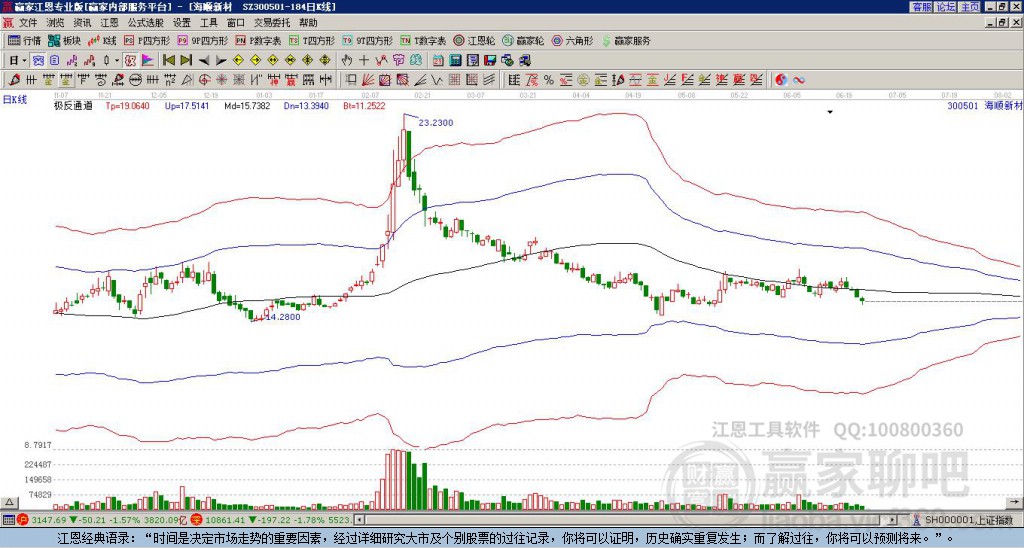Toggle the 权 rights adjustment button

[x=130, y=60]
